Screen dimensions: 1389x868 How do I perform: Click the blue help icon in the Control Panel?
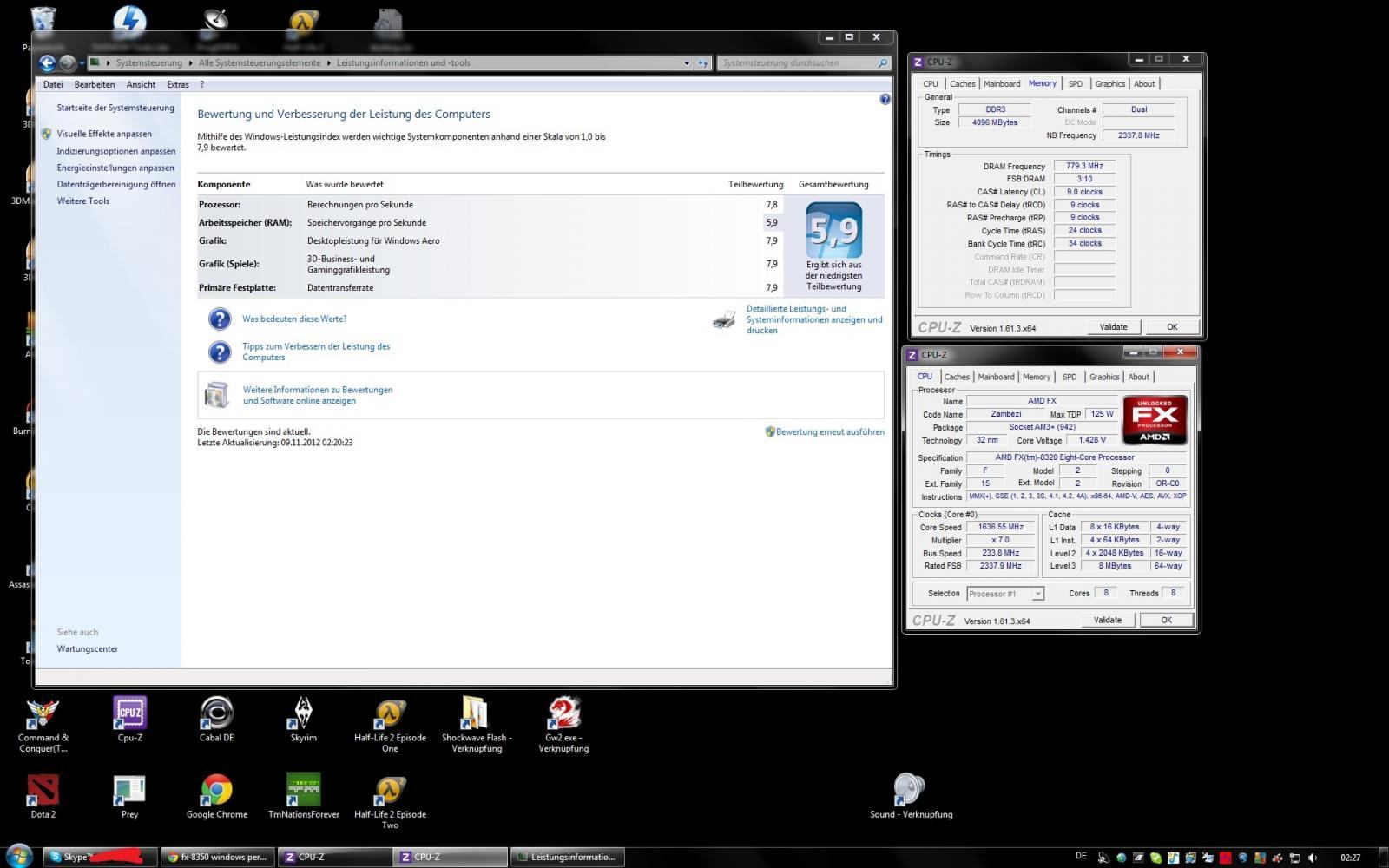[885, 99]
